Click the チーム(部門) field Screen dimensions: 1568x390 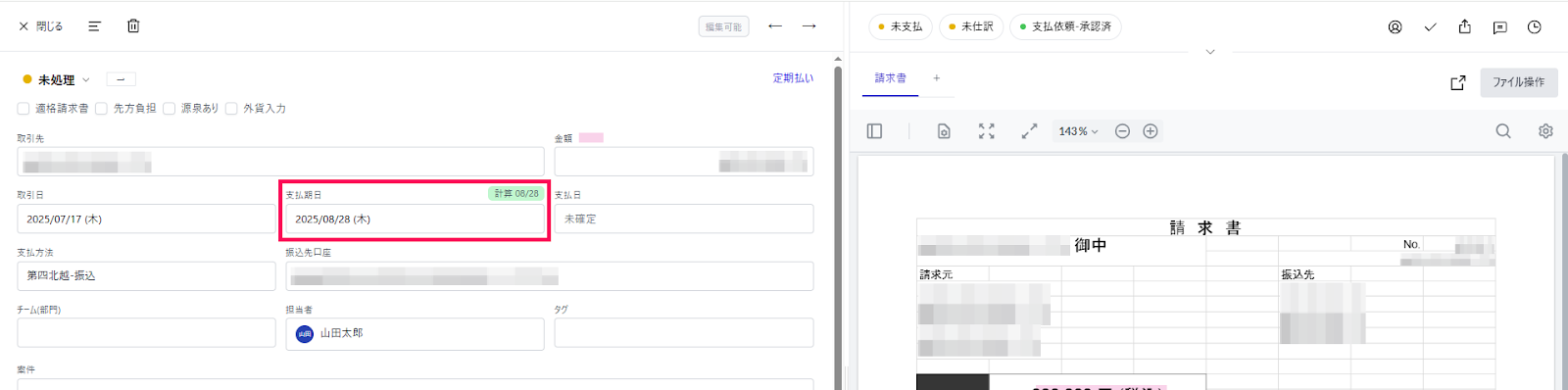tap(146, 333)
